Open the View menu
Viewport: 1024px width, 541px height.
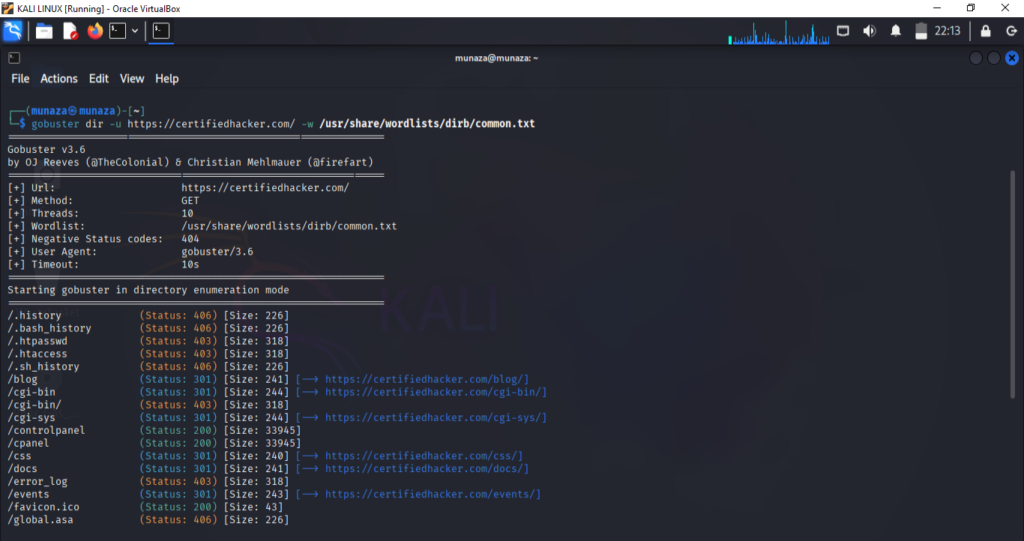point(132,78)
